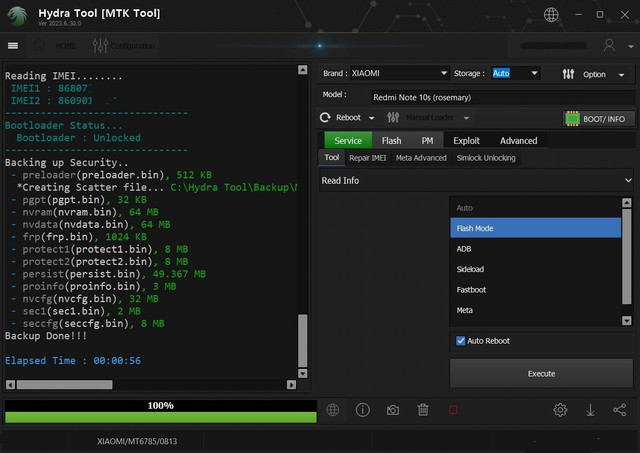The width and height of the screenshot is (640, 453).
Task: Click mode list scroll down arrow
Action: coord(627,320)
